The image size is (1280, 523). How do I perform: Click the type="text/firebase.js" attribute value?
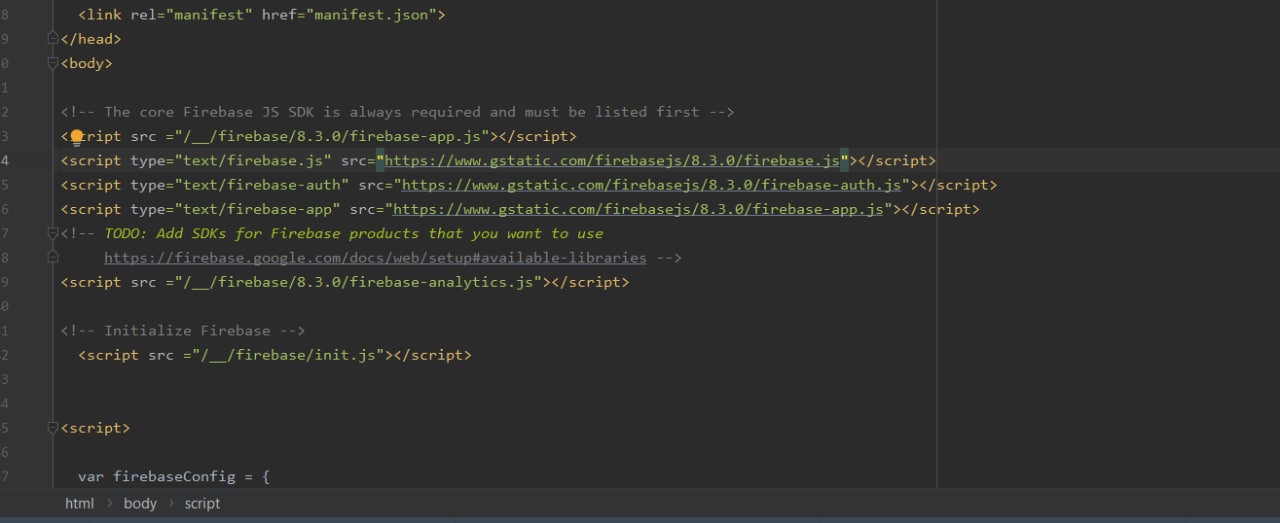click(253, 160)
